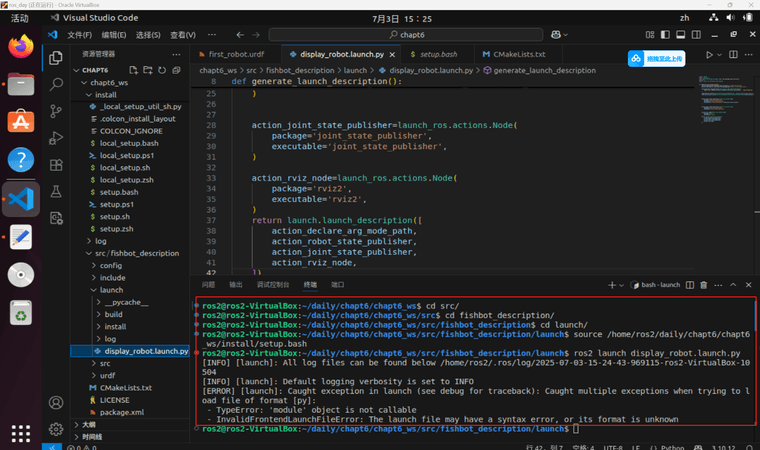Open the 文件(F) menu
The image size is (760, 450).
point(79,35)
